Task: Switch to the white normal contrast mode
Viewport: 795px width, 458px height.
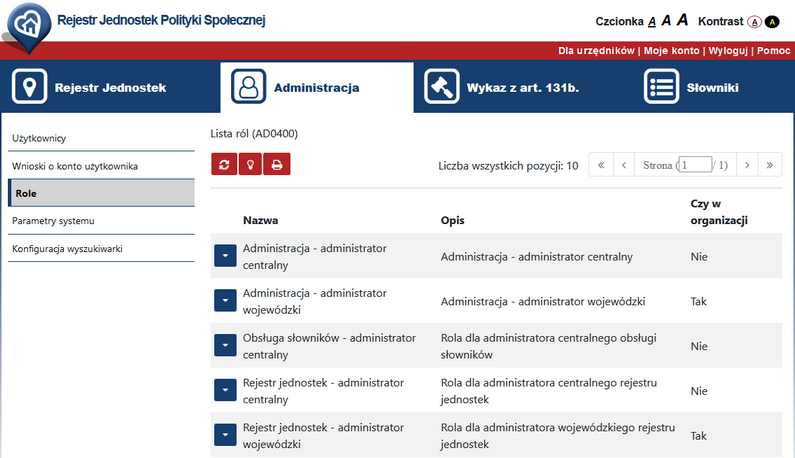Action: click(754, 22)
